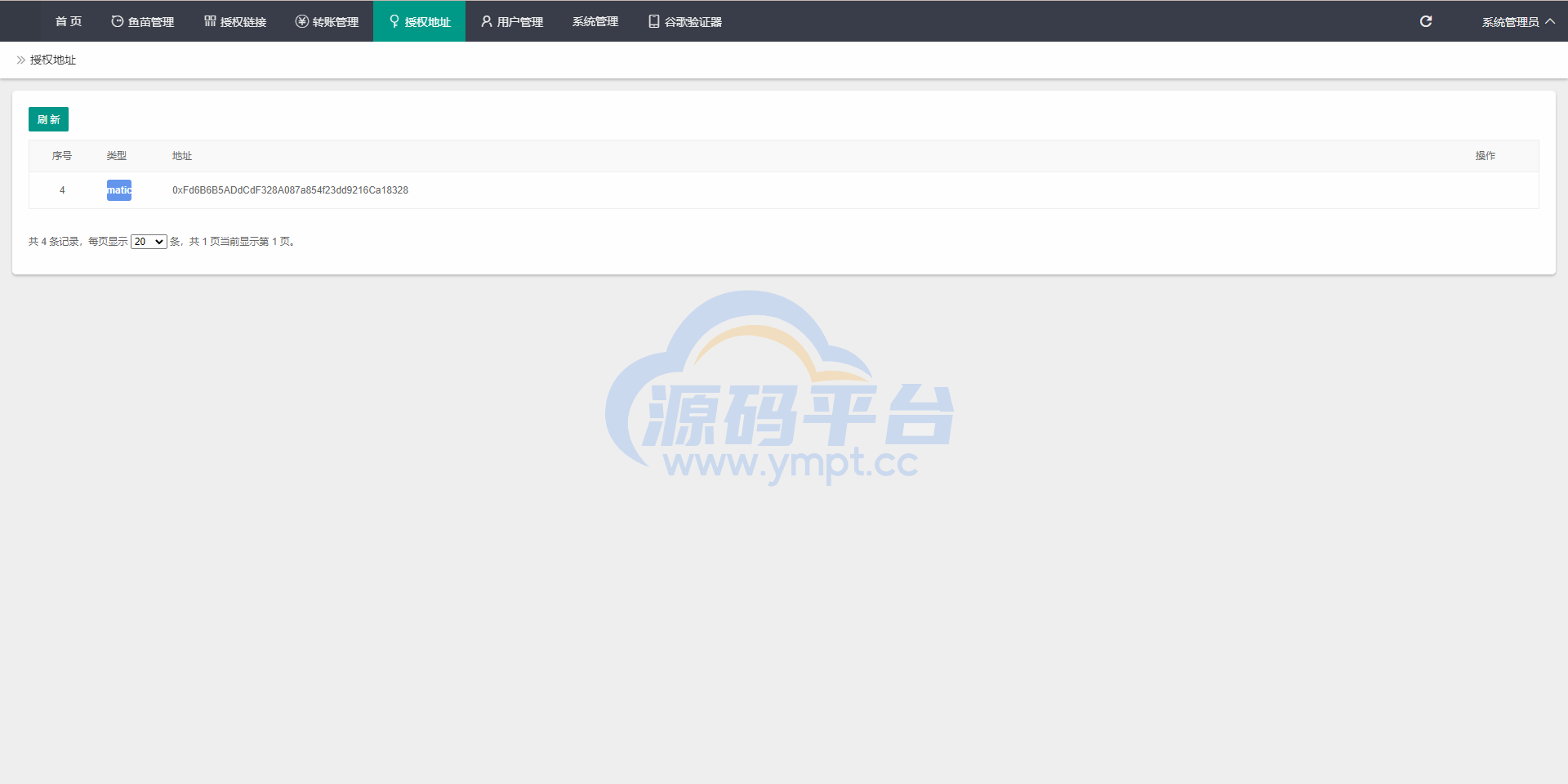Open the 鱼苗管理 menu item

click(142, 21)
